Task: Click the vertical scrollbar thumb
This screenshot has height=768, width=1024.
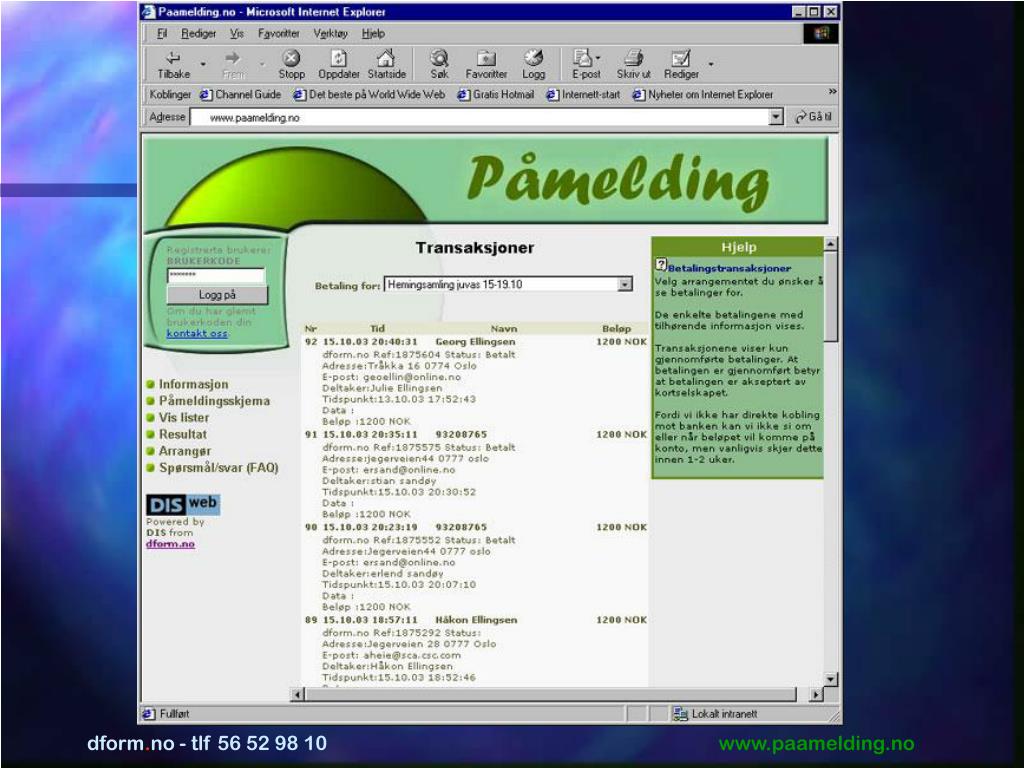Action: coord(830,296)
